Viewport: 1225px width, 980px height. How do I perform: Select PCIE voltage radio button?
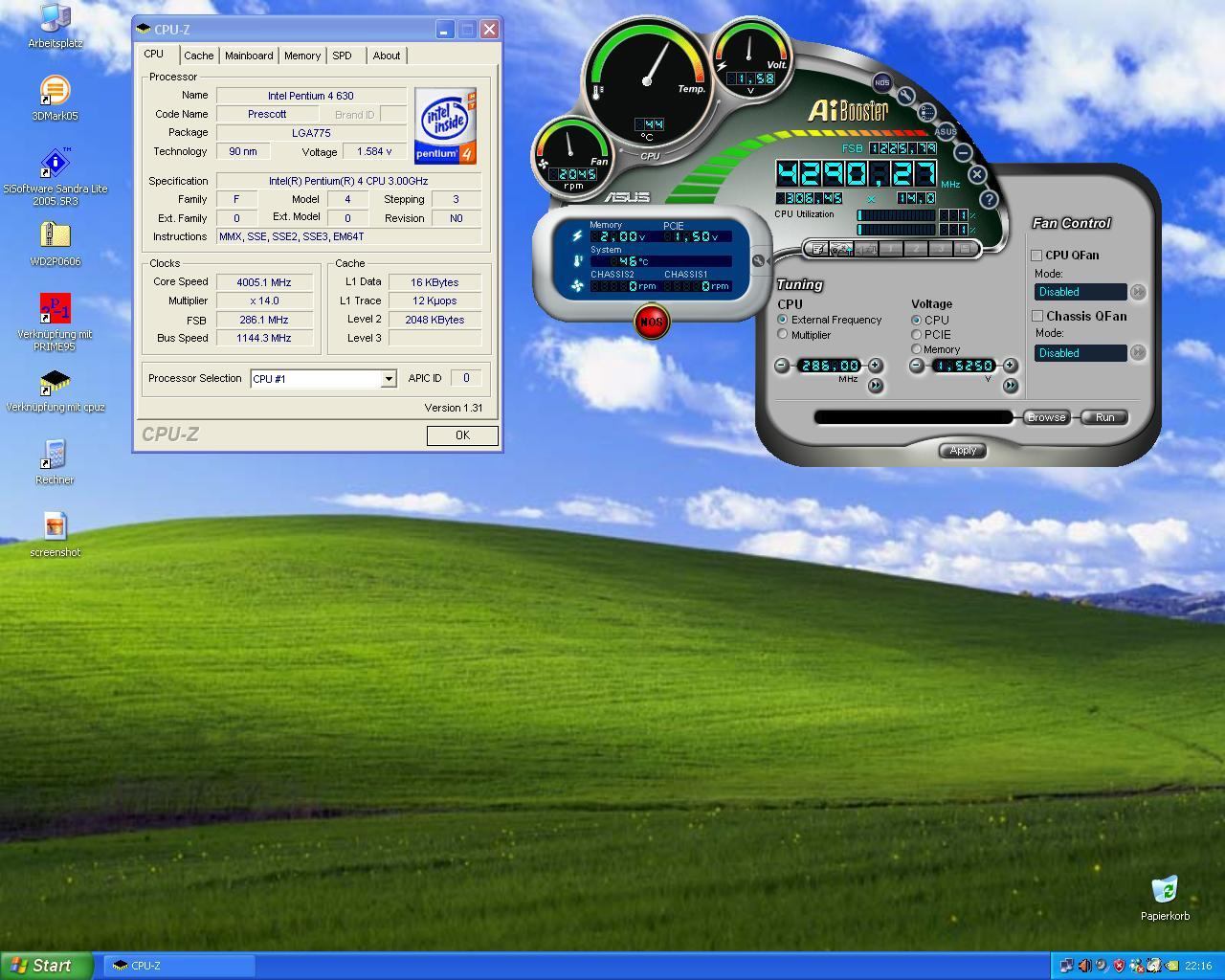point(916,335)
